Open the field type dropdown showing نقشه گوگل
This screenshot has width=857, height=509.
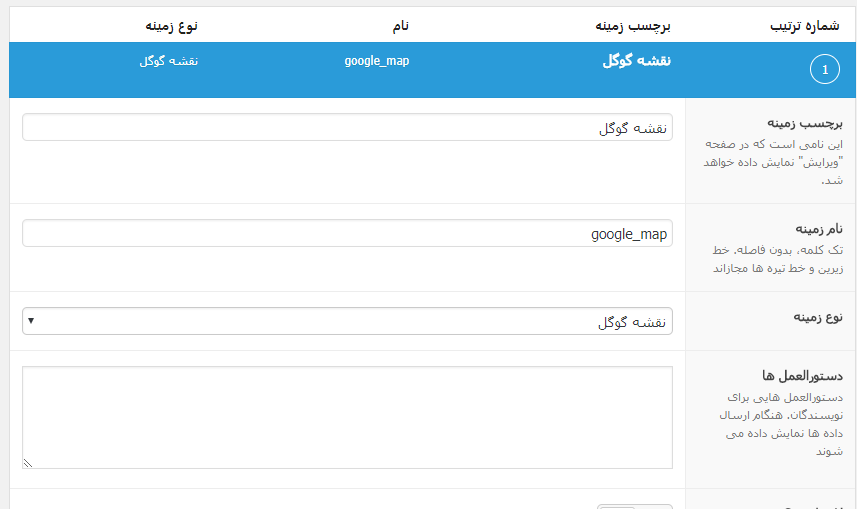coord(347,321)
